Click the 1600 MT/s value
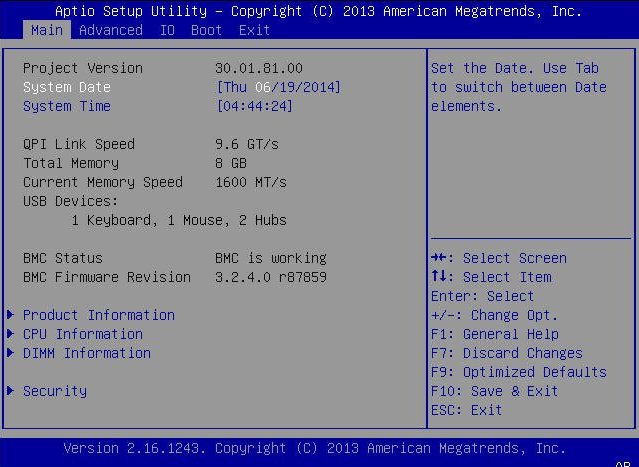Screen dimensions: 639x467 pos(251,182)
